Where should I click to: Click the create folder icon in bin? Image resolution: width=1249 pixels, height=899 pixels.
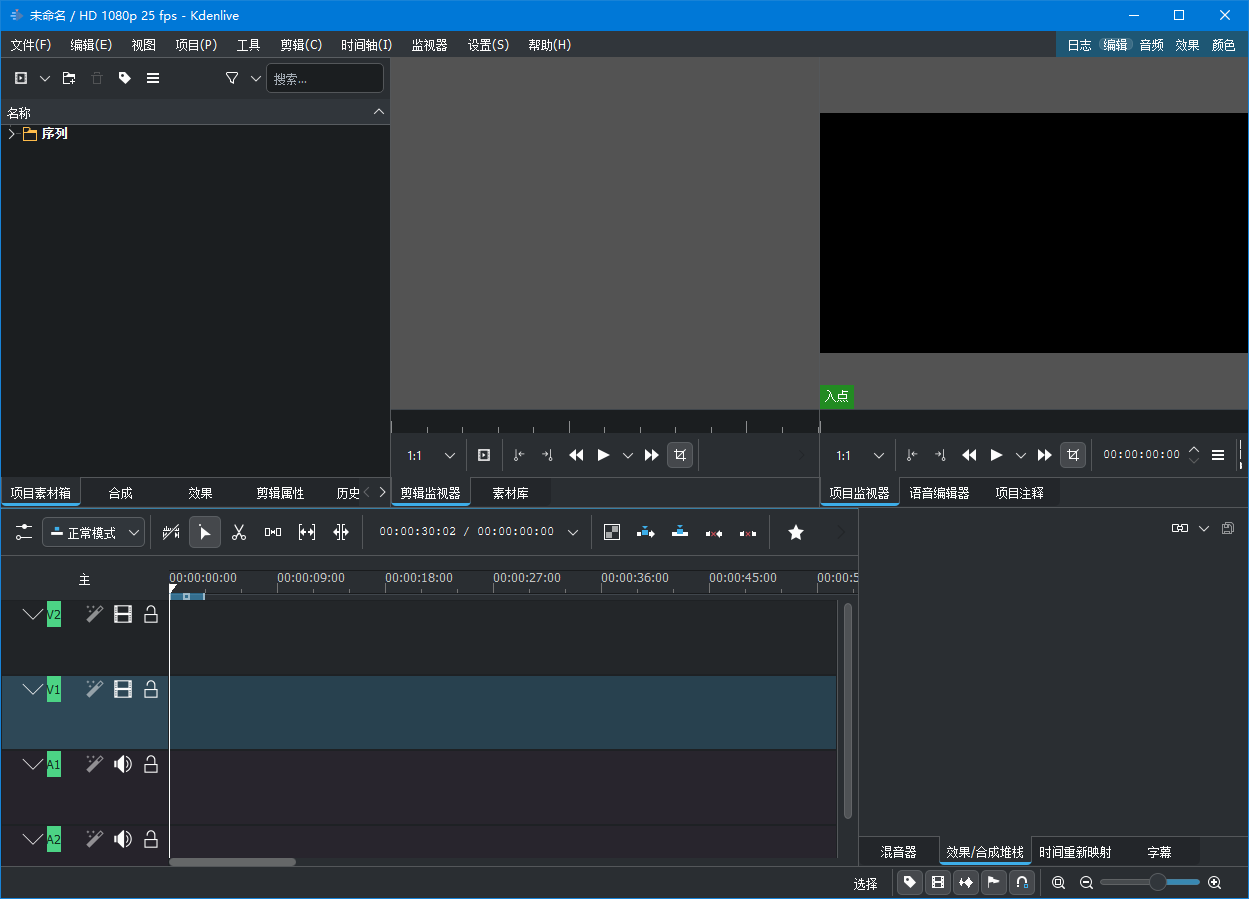click(69, 78)
